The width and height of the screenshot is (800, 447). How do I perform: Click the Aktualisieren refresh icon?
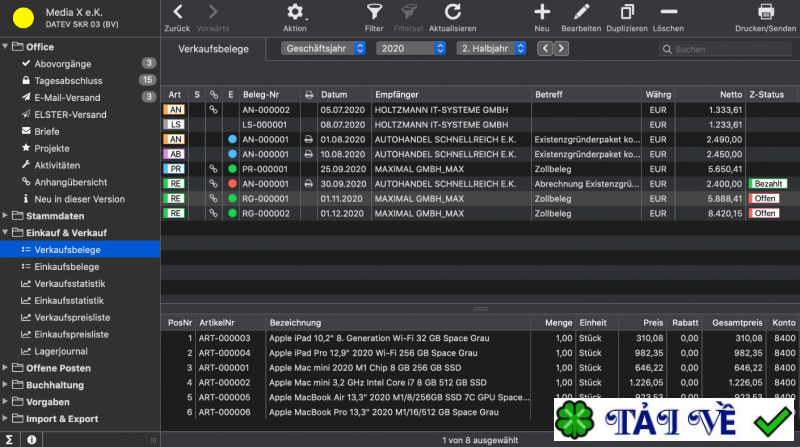[x=452, y=12]
